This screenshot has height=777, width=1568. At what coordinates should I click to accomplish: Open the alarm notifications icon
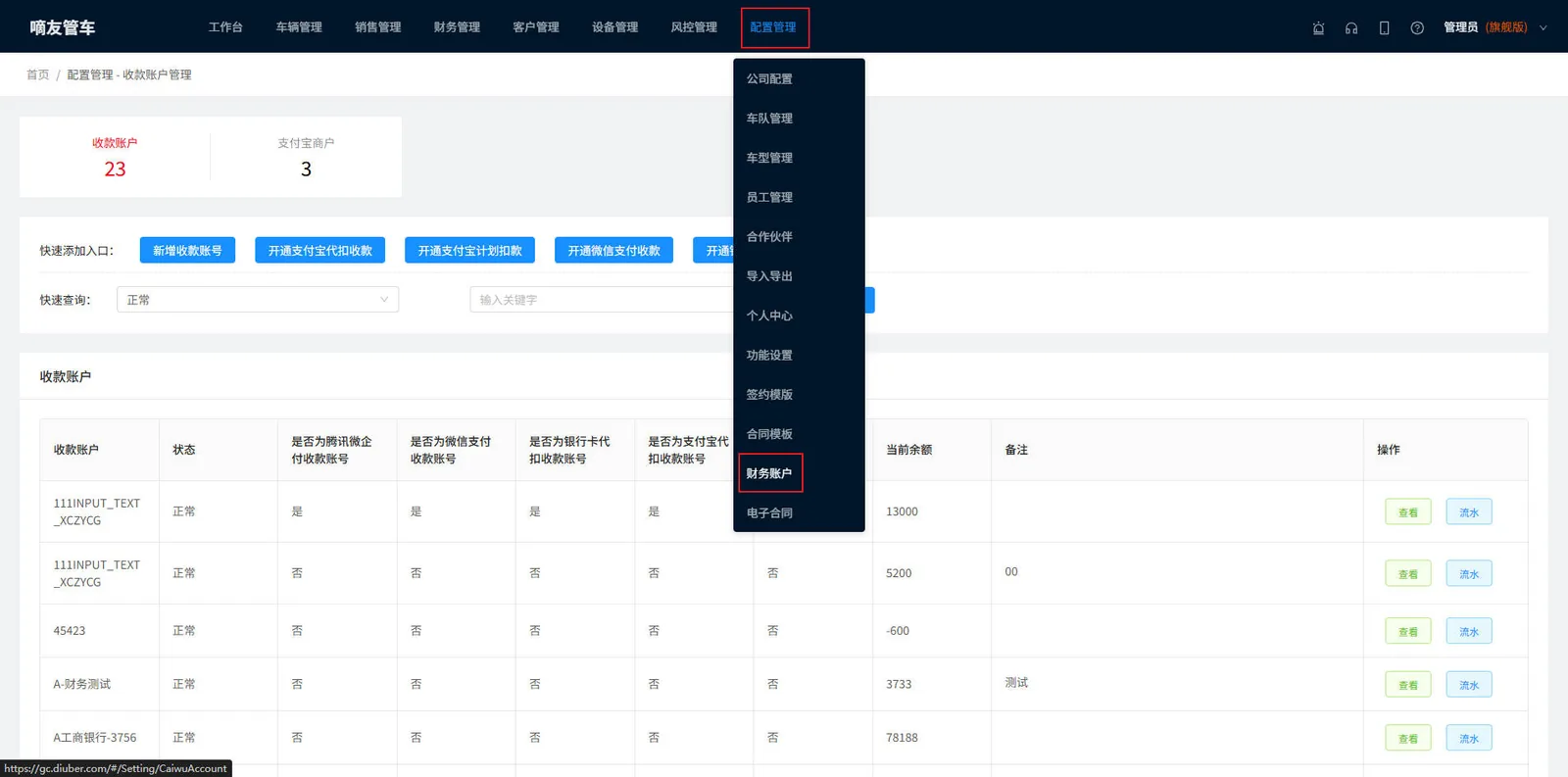click(1318, 28)
